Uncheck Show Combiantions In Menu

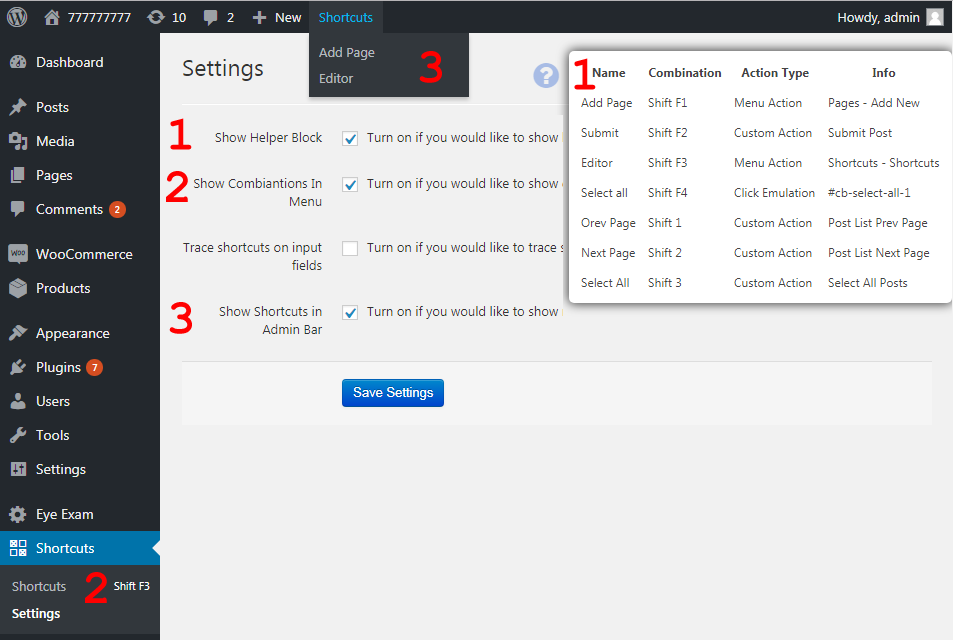pyautogui.click(x=350, y=182)
